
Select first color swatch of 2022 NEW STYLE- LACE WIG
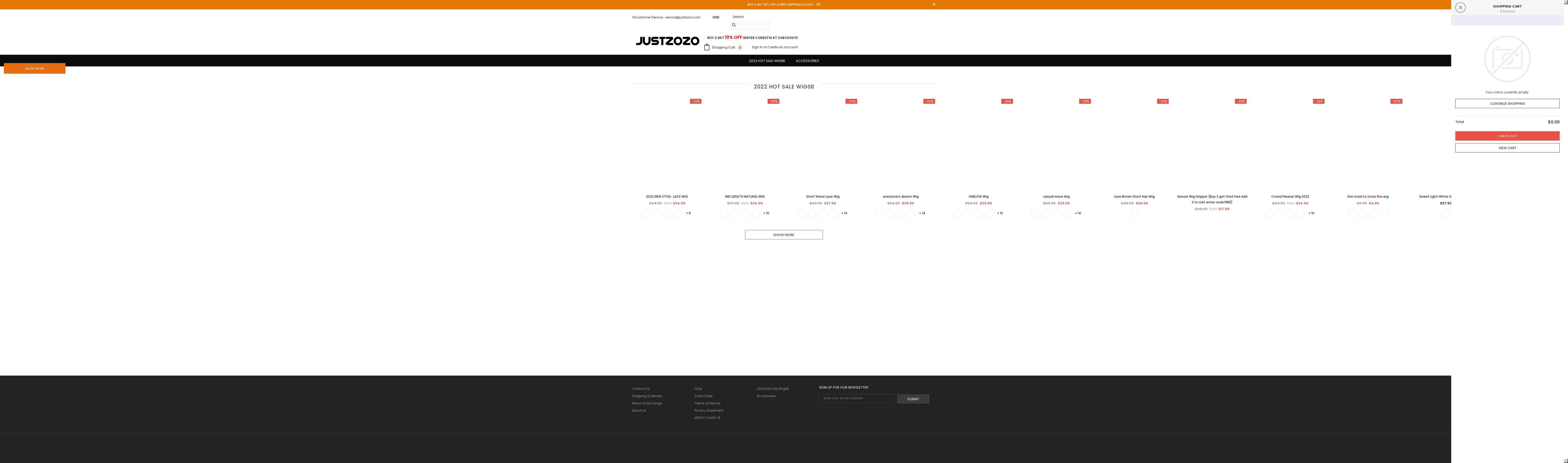(646, 213)
